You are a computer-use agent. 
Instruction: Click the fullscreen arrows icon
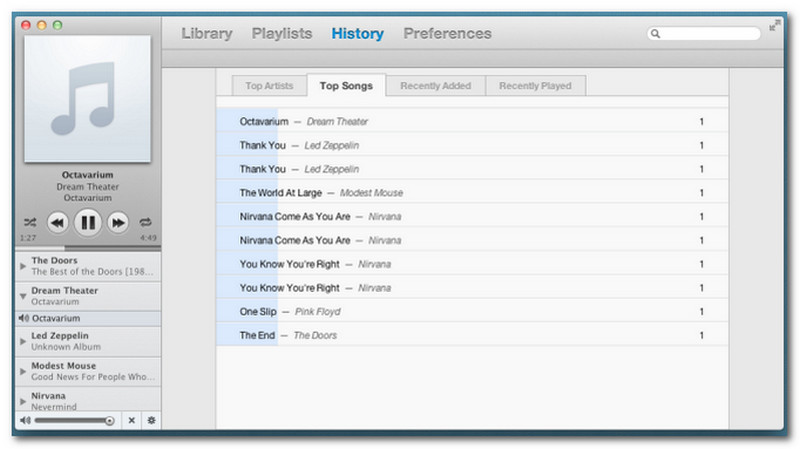[x=774, y=25]
